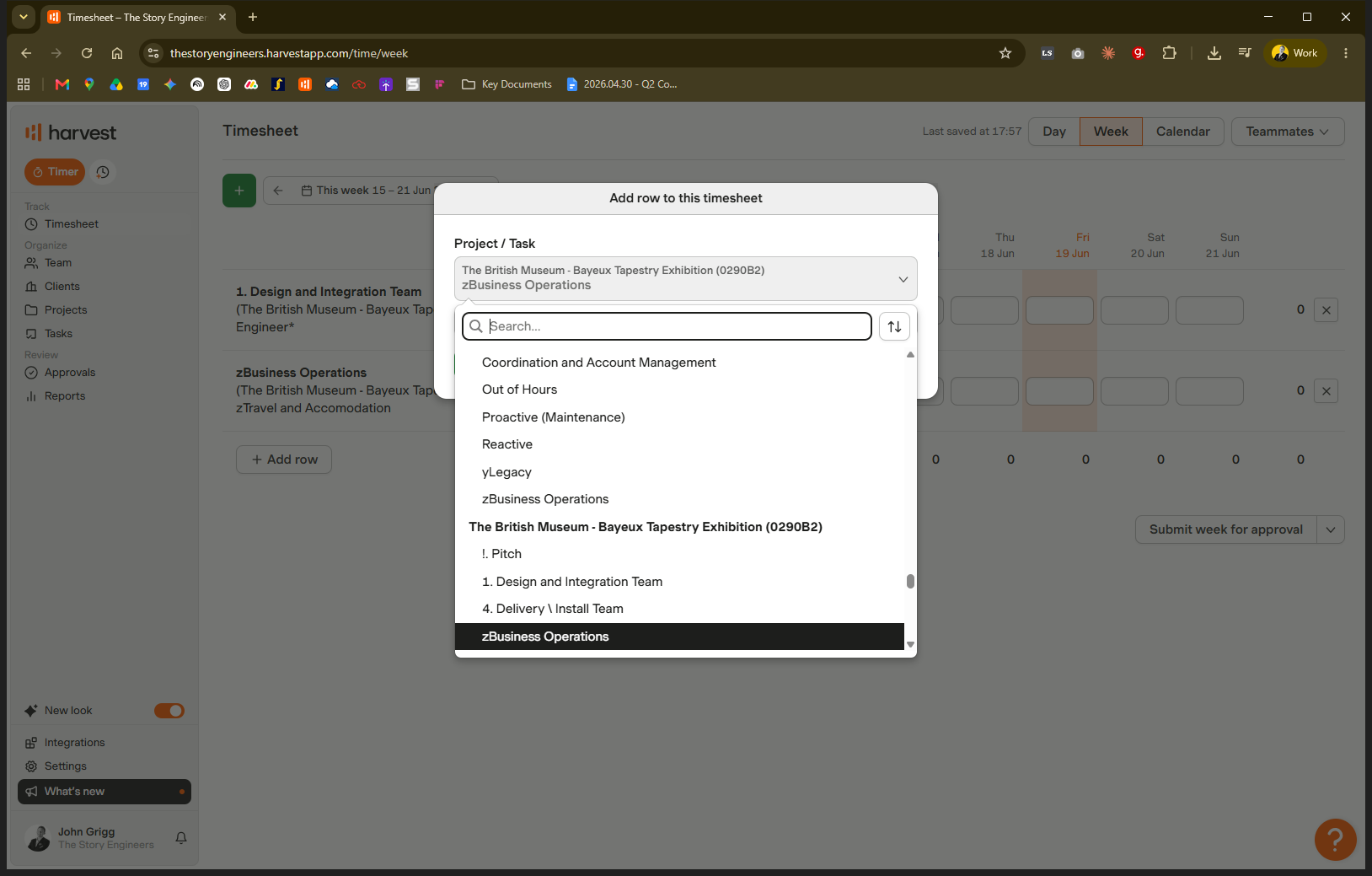The image size is (1372, 876).
Task: Click Add row button
Action: click(x=284, y=459)
